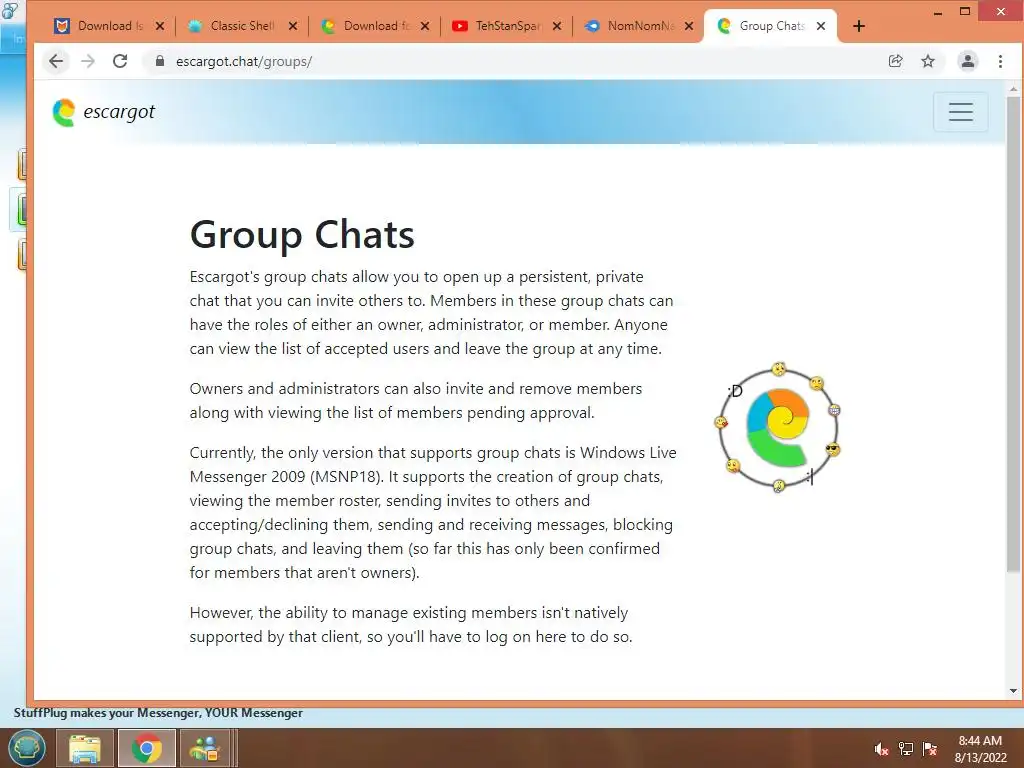This screenshot has width=1024, height=768.
Task: Click the scrollbar up arrow
Action: click(1013, 88)
